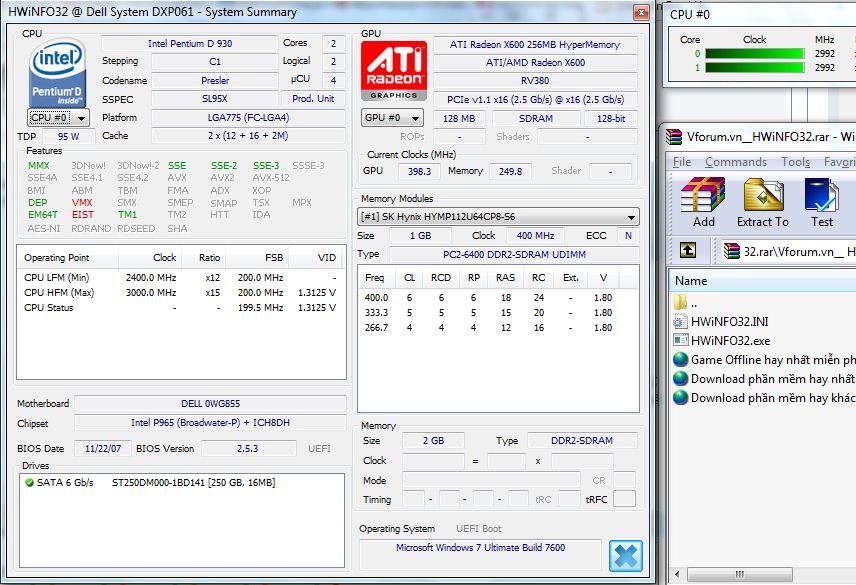856x585 pixels.
Task: Click the Cache 2 x (12 + 16 + 2M) field
Action: [x=248, y=136]
